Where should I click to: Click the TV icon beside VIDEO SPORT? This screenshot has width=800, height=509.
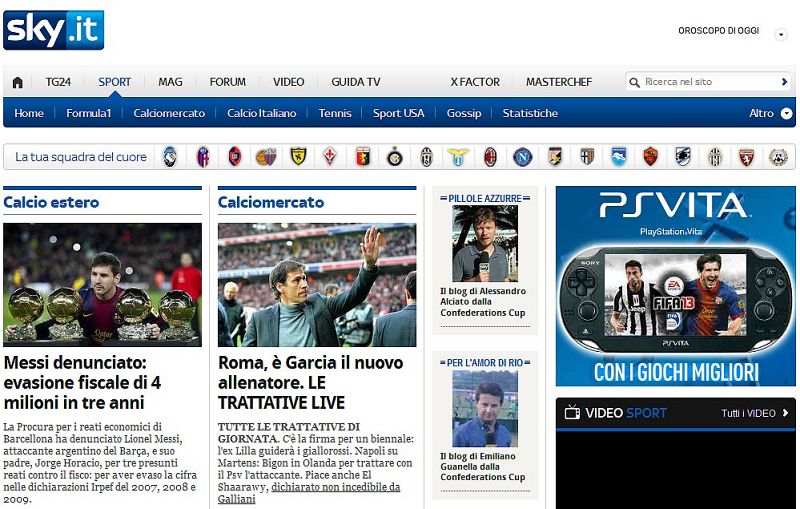[572, 412]
